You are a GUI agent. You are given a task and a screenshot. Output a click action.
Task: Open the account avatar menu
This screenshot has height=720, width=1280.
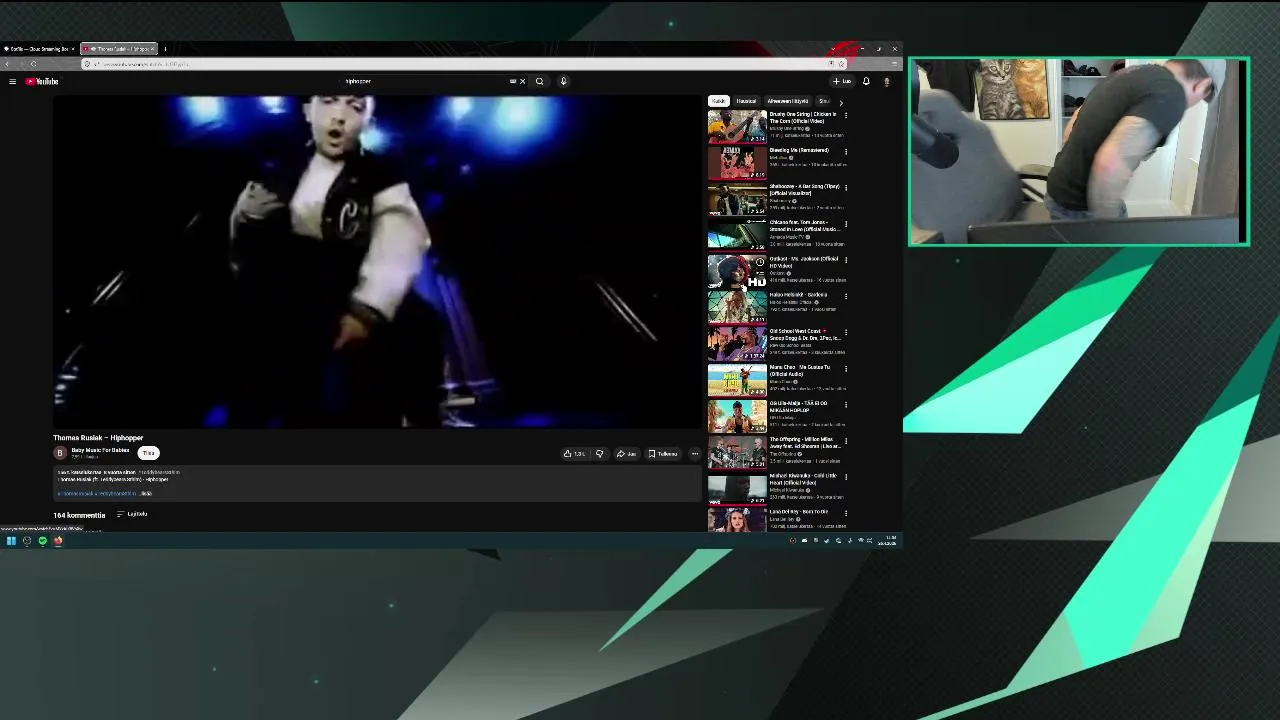point(886,81)
